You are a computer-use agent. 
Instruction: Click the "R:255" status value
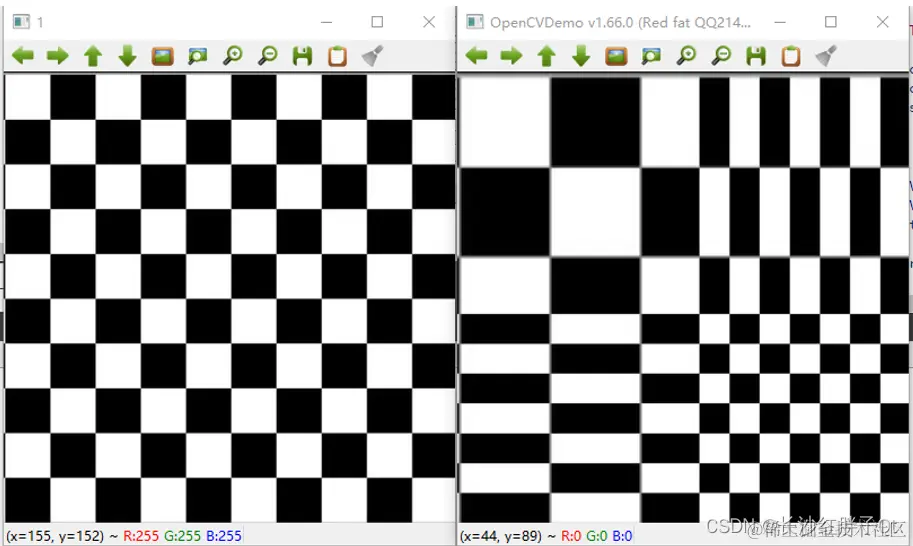[141, 536]
